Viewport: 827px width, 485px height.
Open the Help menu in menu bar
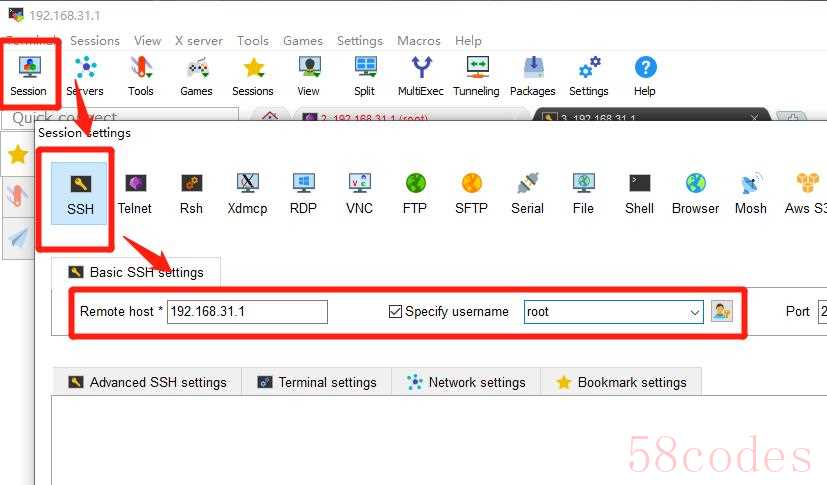coord(468,41)
